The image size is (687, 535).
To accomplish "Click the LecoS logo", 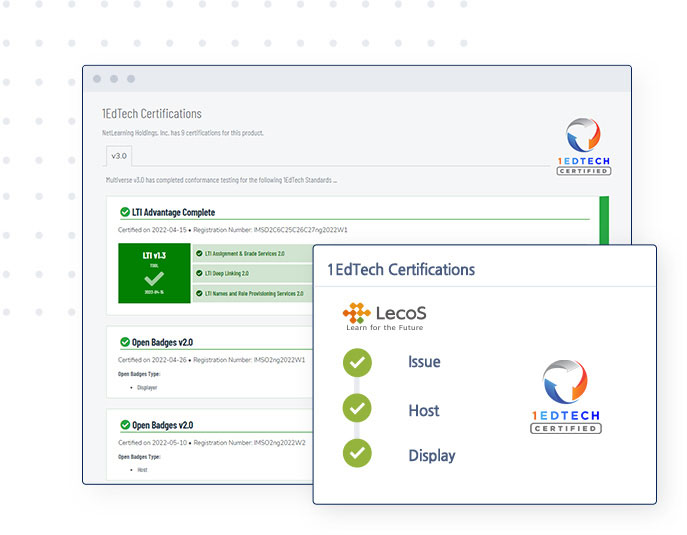I will [384, 316].
